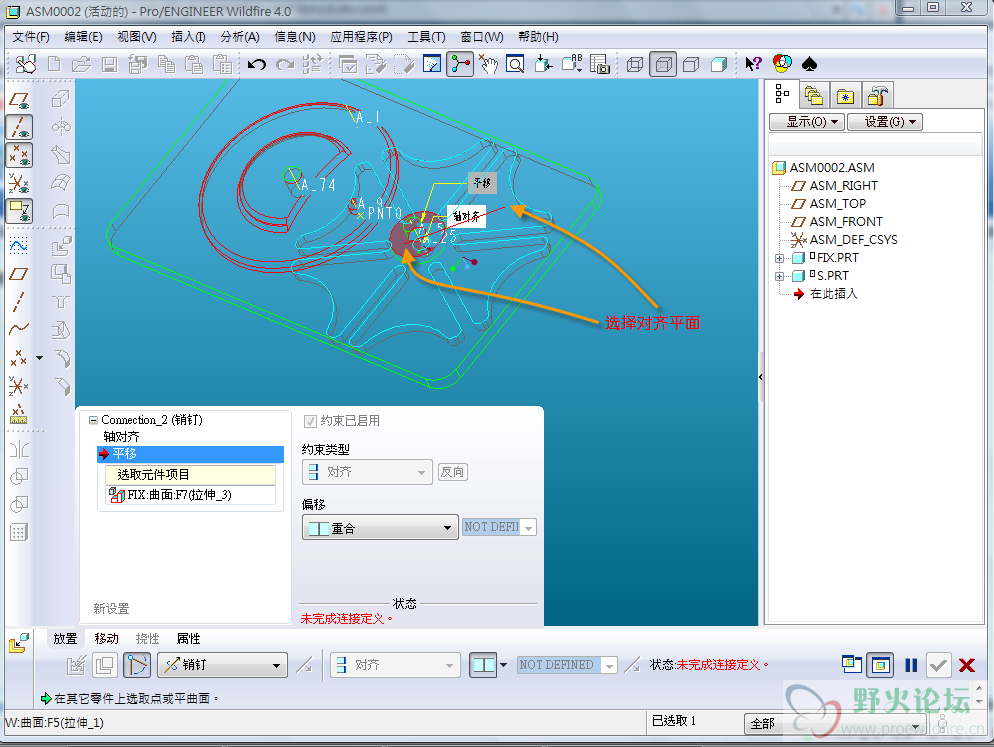The height and width of the screenshot is (747, 994).
Task: Open the 帮助(H) menu
Action: pyautogui.click(x=538, y=37)
